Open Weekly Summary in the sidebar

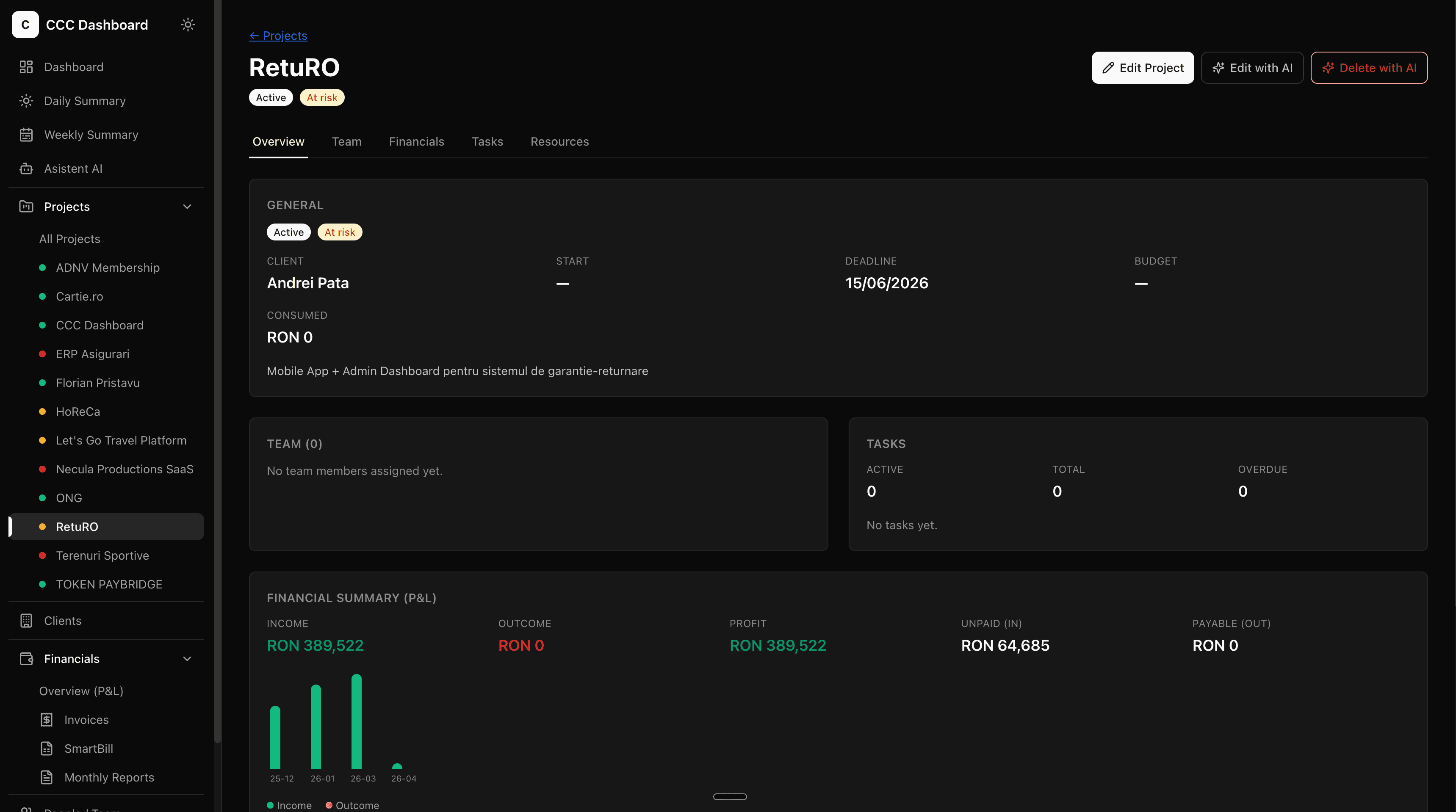(x=106, y=135)
